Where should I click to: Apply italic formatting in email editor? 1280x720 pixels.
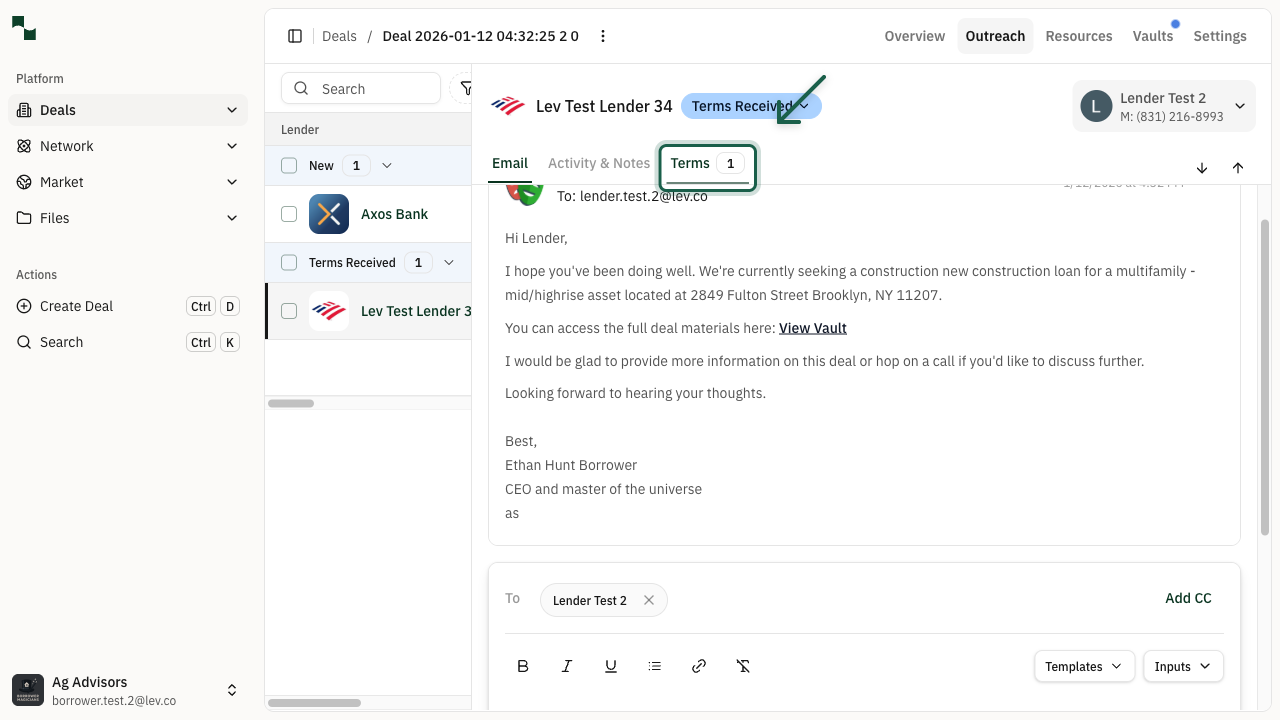(567, 666)
